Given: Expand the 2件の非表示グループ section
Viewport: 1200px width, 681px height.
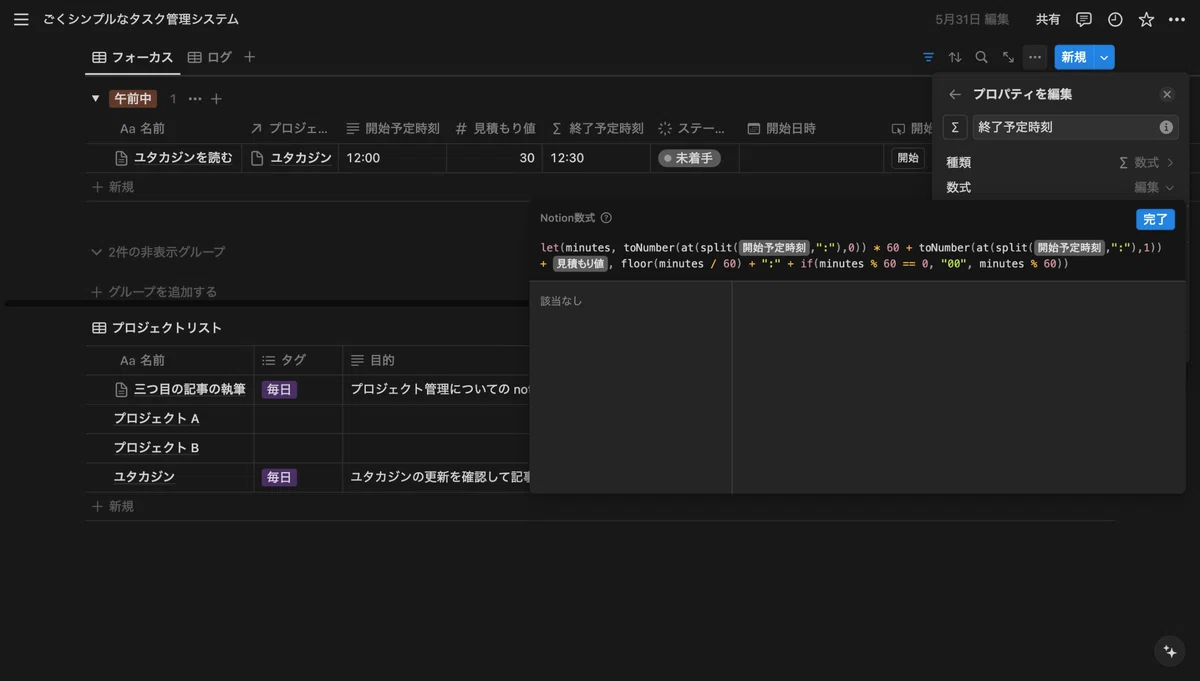Looking at the screenshot, I should (158, 252).
